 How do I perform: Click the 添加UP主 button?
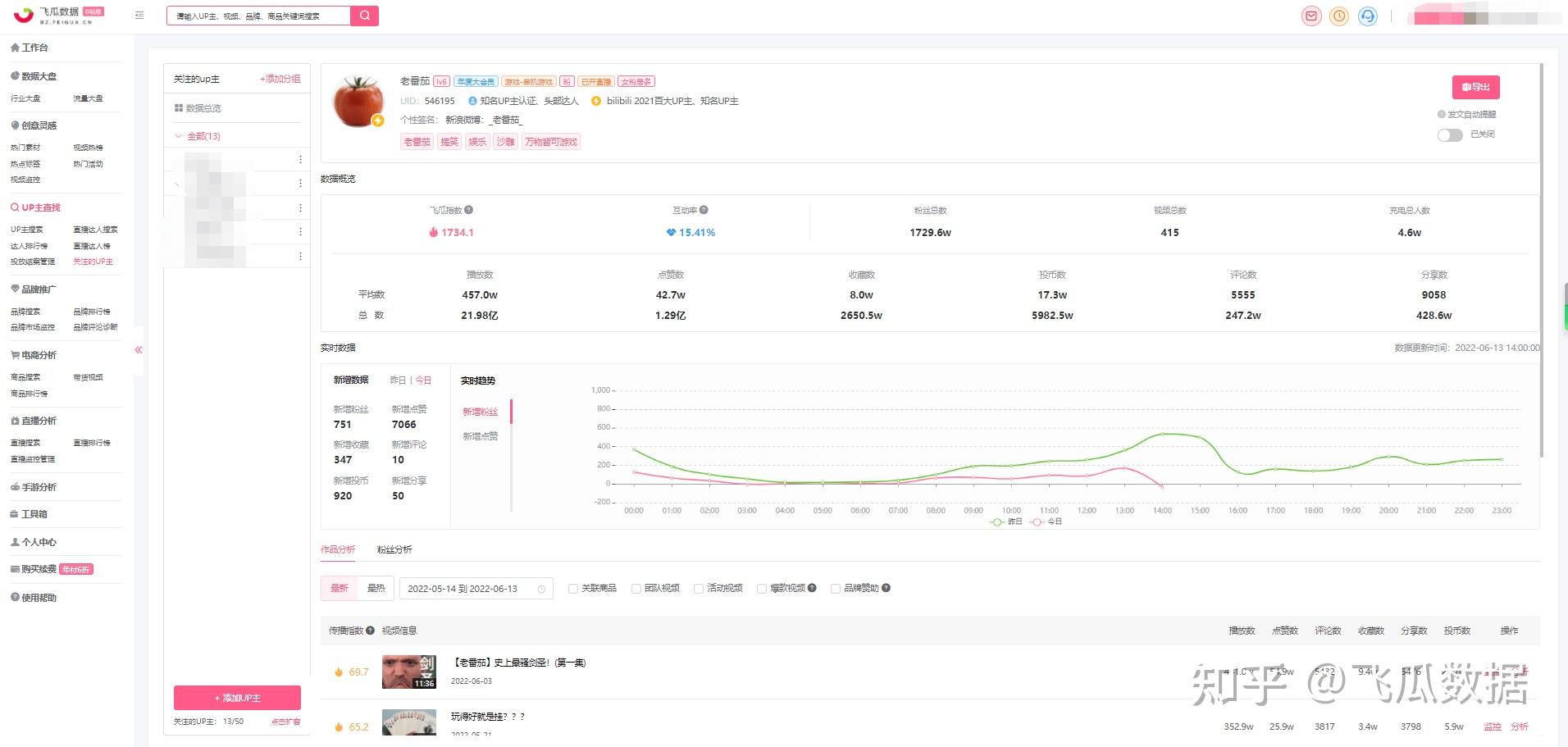click(x=237, y=698)
